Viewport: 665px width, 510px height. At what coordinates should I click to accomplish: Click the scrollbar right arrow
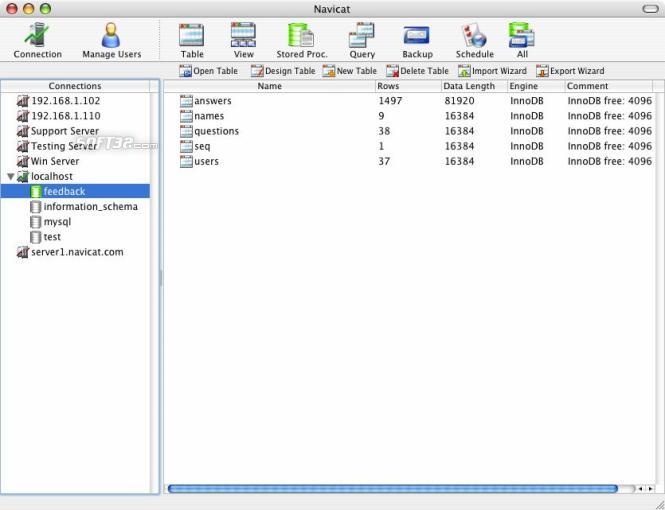click(650, 489)
